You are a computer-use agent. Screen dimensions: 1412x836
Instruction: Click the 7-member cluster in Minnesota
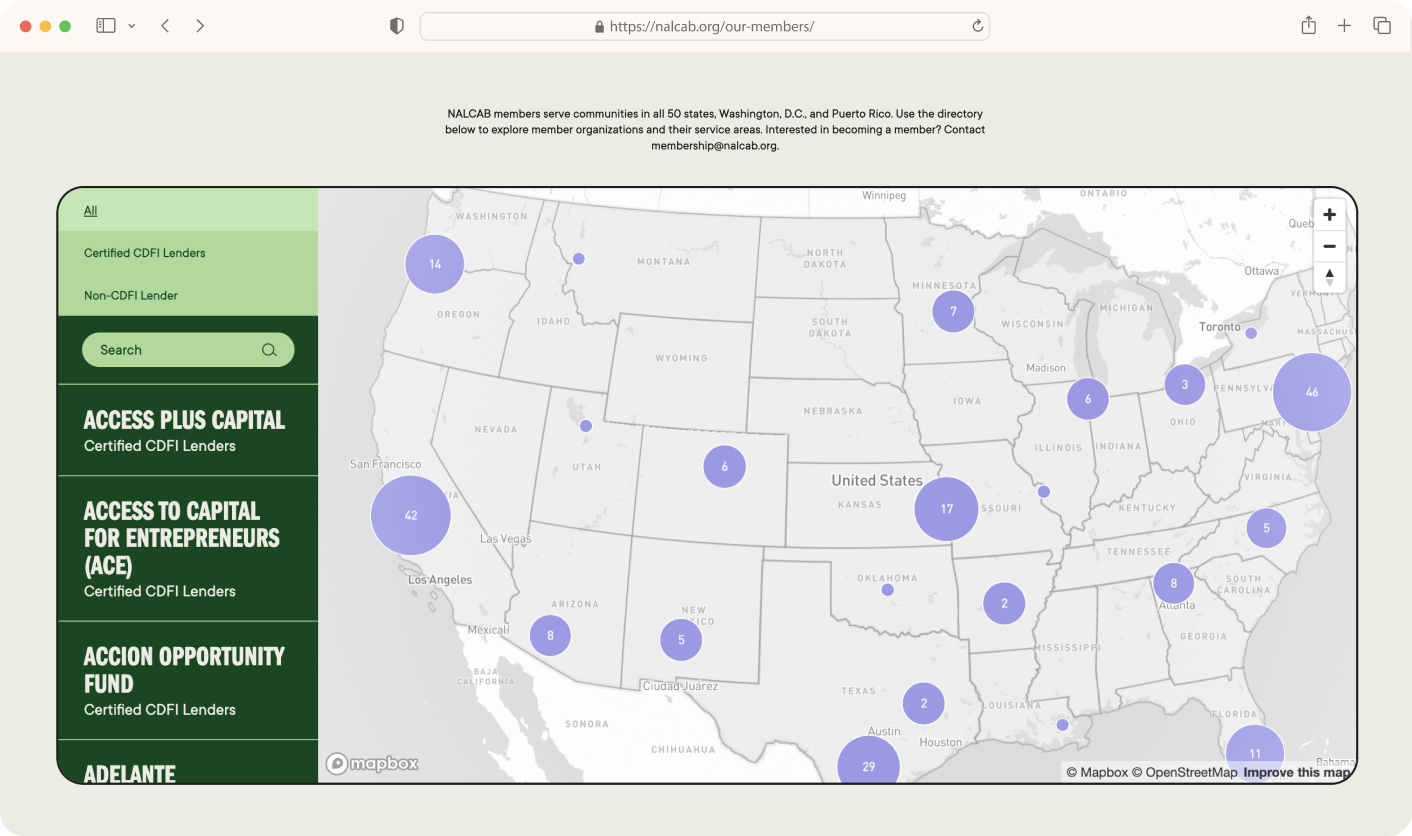954,311
